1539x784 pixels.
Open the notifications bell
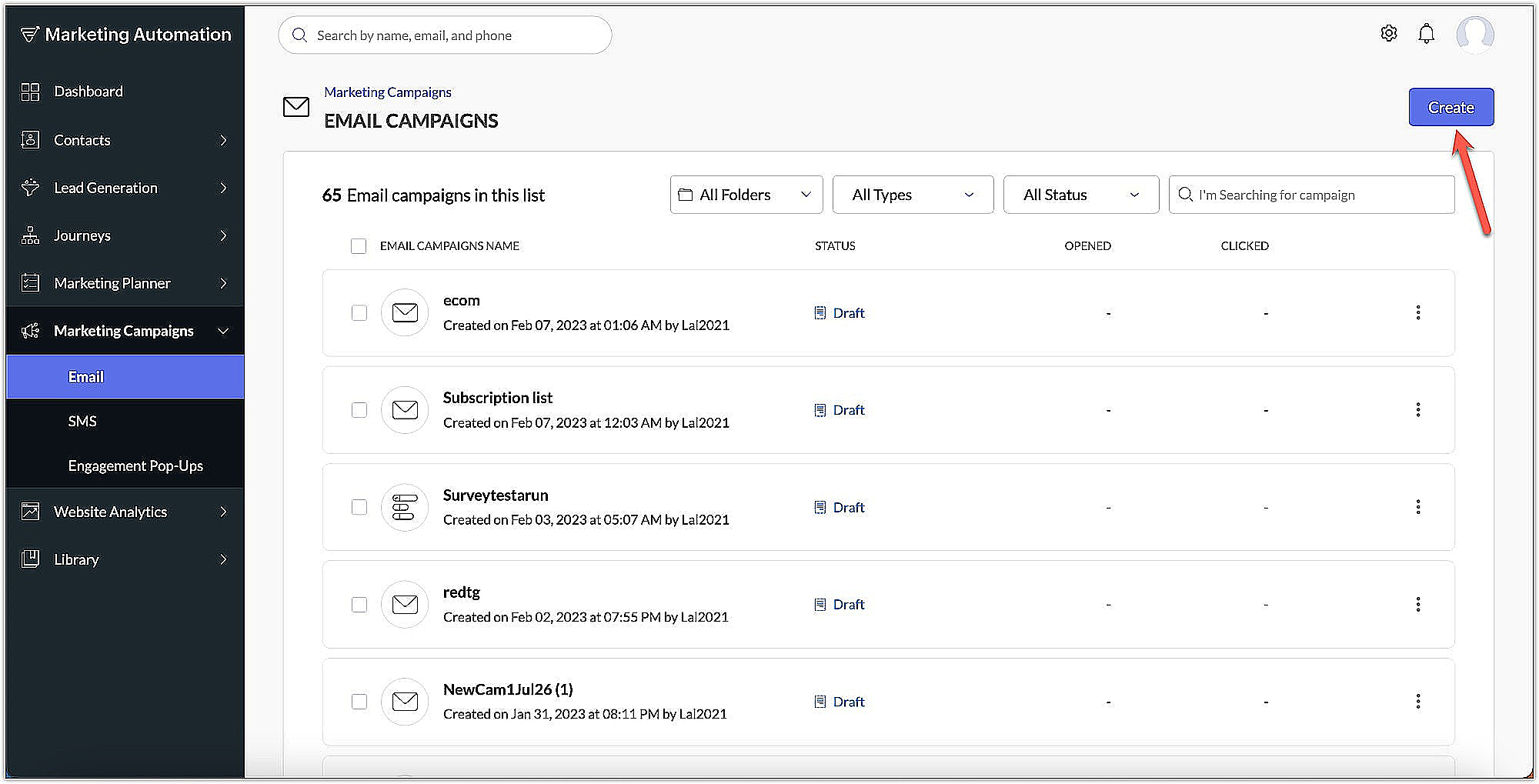pos(1426,34)
